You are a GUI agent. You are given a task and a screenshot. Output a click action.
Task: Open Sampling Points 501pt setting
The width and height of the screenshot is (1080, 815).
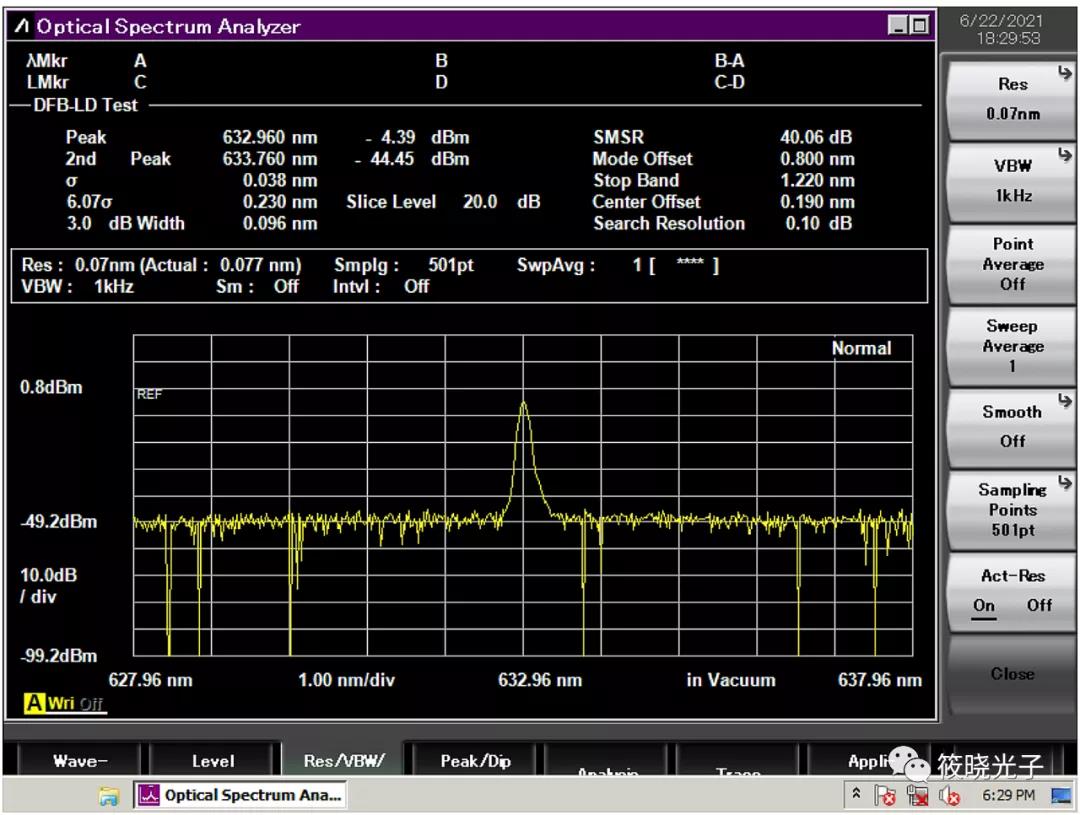pyautogui.click(x=1012, y=509)
